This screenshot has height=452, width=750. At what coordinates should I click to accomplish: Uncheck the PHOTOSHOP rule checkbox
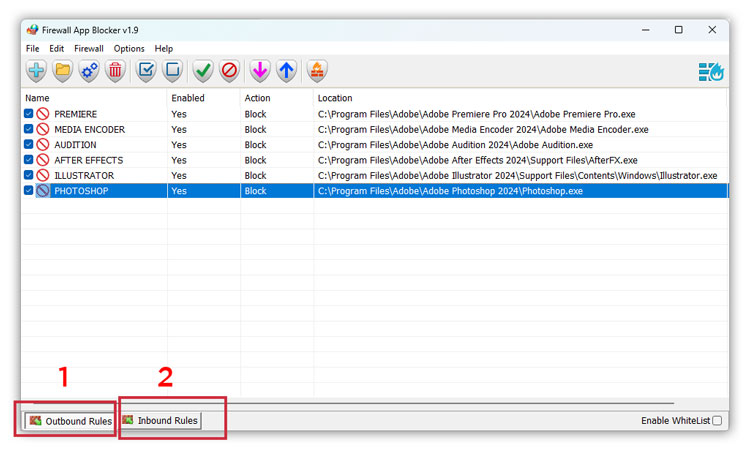click(29, 190)
